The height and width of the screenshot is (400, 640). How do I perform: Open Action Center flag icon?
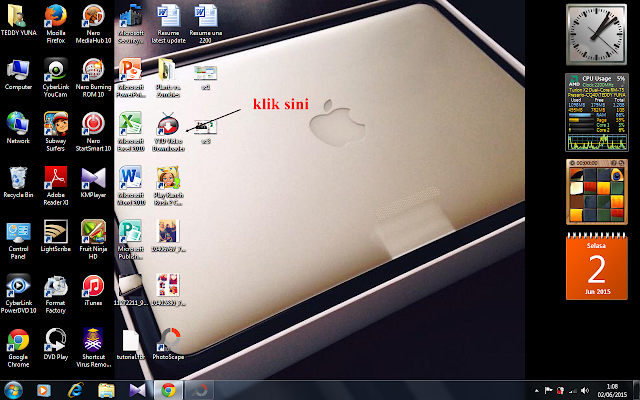[549, 391]
